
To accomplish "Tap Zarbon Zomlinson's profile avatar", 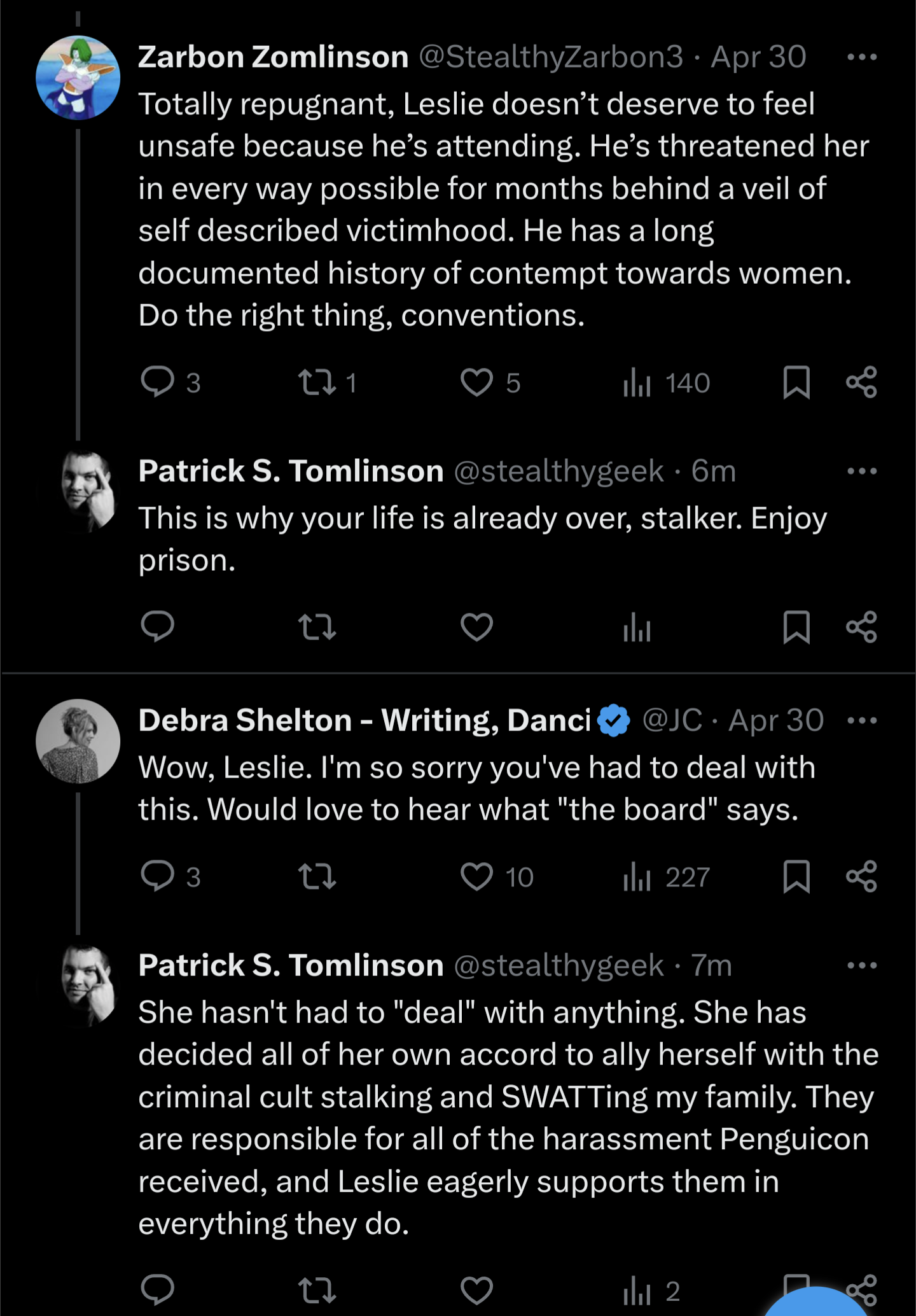I will point(78,78).
